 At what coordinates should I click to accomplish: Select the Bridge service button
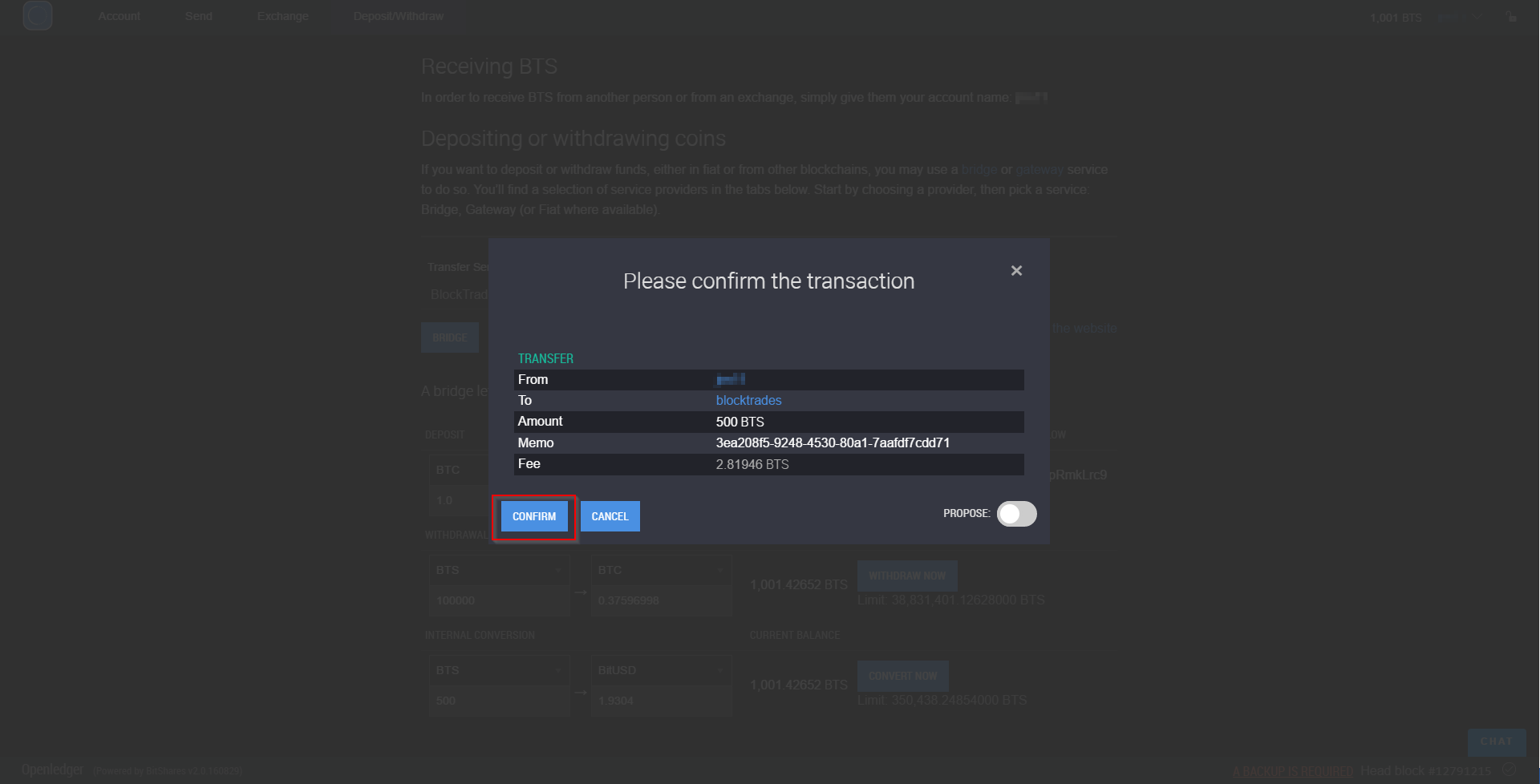click(x=450, y=337)
